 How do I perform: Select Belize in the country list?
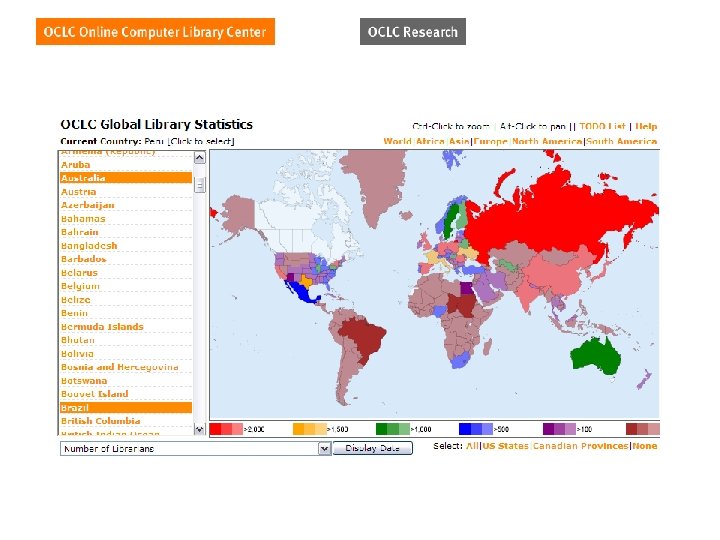pyautogui.click(x=126, y=300)
